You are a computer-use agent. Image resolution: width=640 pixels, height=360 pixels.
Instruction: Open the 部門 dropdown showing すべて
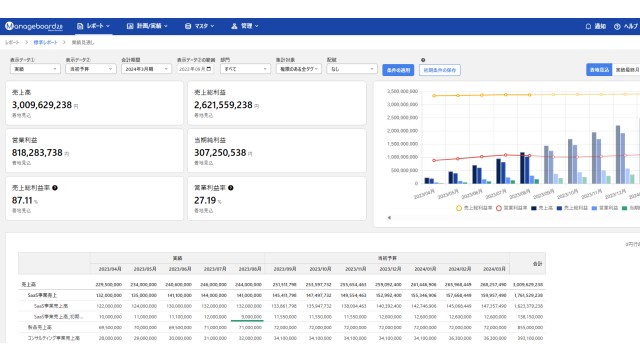coord(245,69)
